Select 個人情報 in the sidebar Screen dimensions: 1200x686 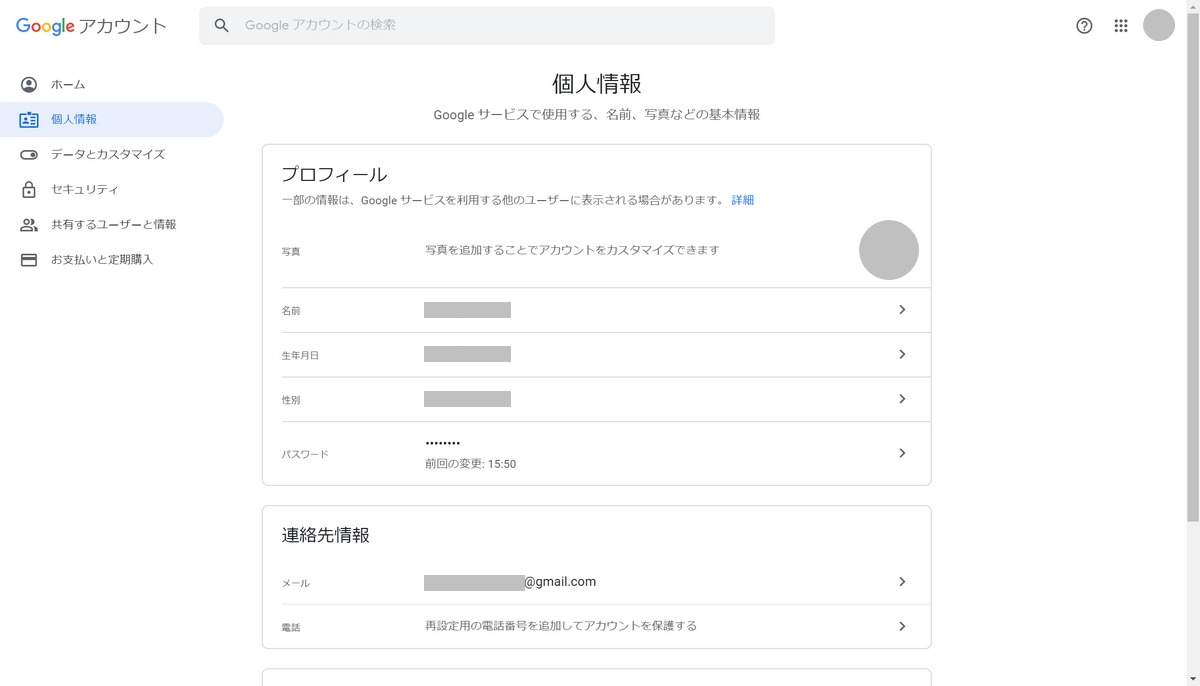tap(74, 120)
